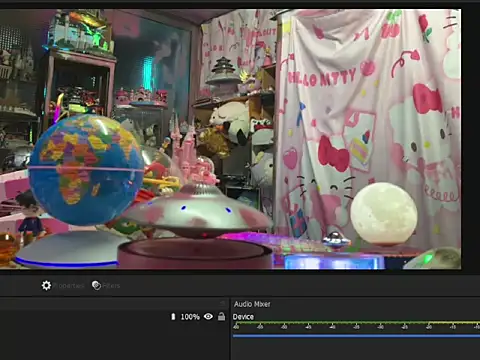This screenshot has width=480, height=360.
Task: Select the Device audio channel label
Action: point(243,317)
